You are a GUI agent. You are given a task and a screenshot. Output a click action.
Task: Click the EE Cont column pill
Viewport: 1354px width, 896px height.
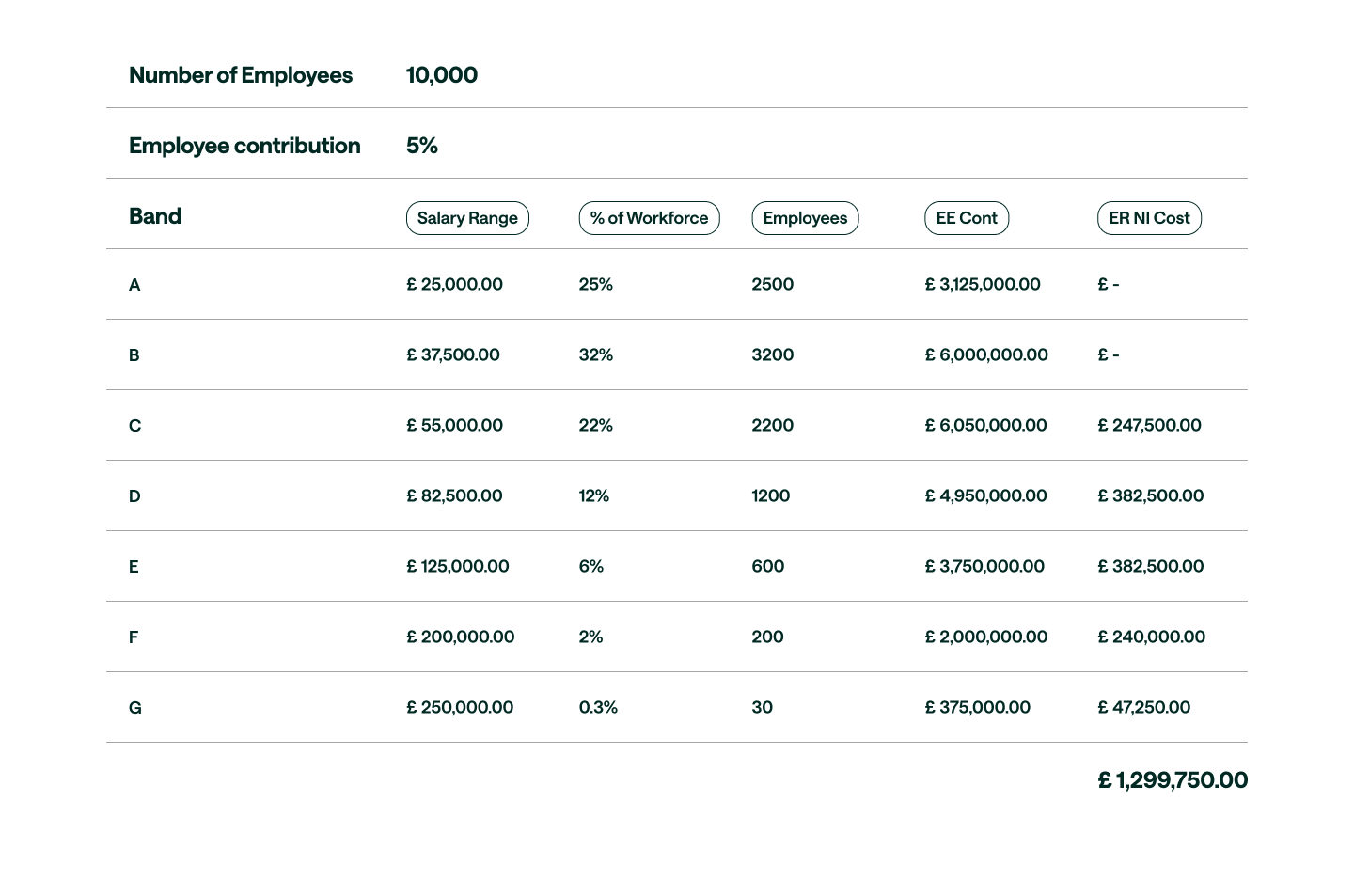tap(967, 218)
